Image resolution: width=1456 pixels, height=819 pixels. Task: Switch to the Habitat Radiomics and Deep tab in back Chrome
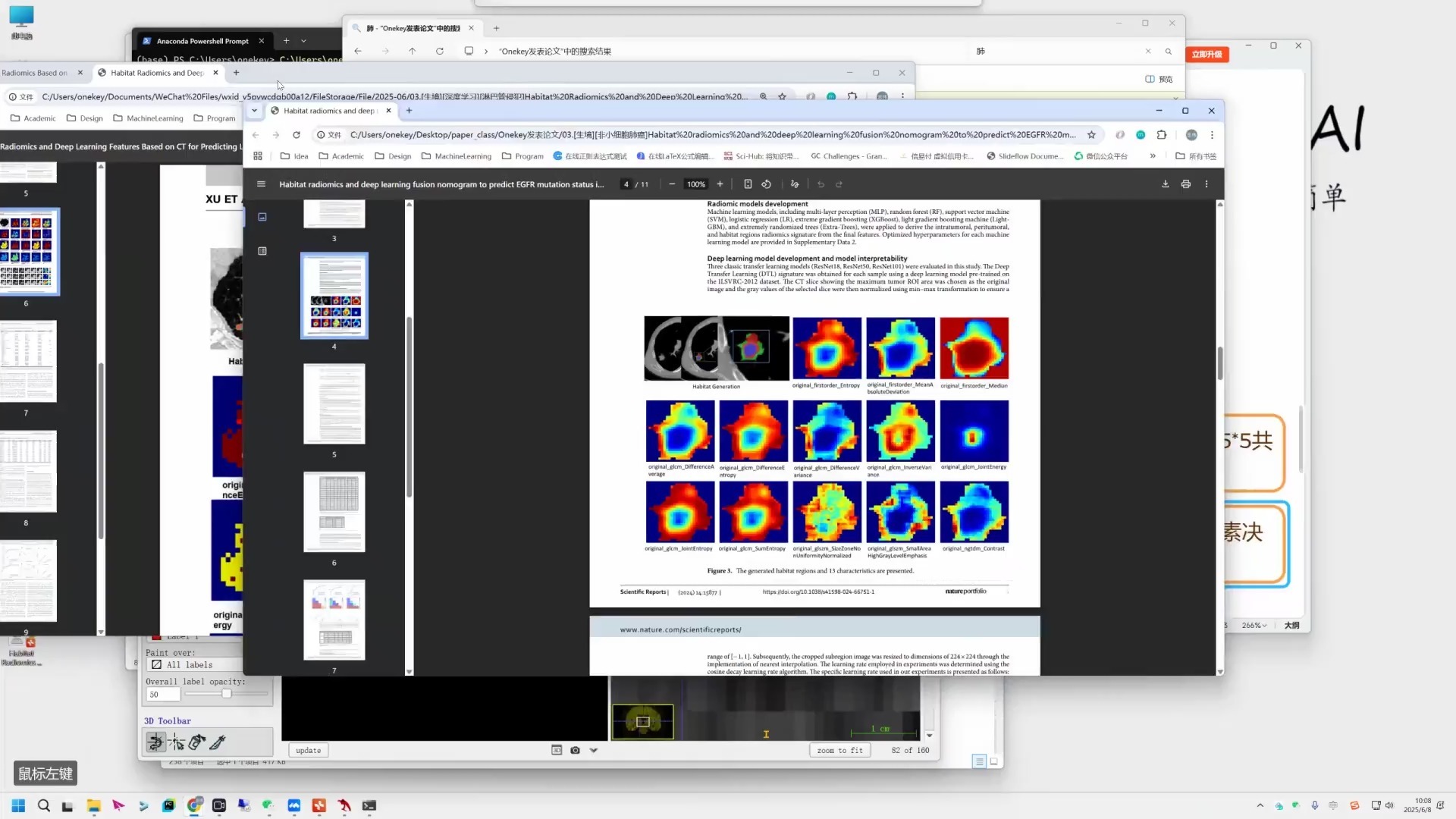(x=158, y=73)
